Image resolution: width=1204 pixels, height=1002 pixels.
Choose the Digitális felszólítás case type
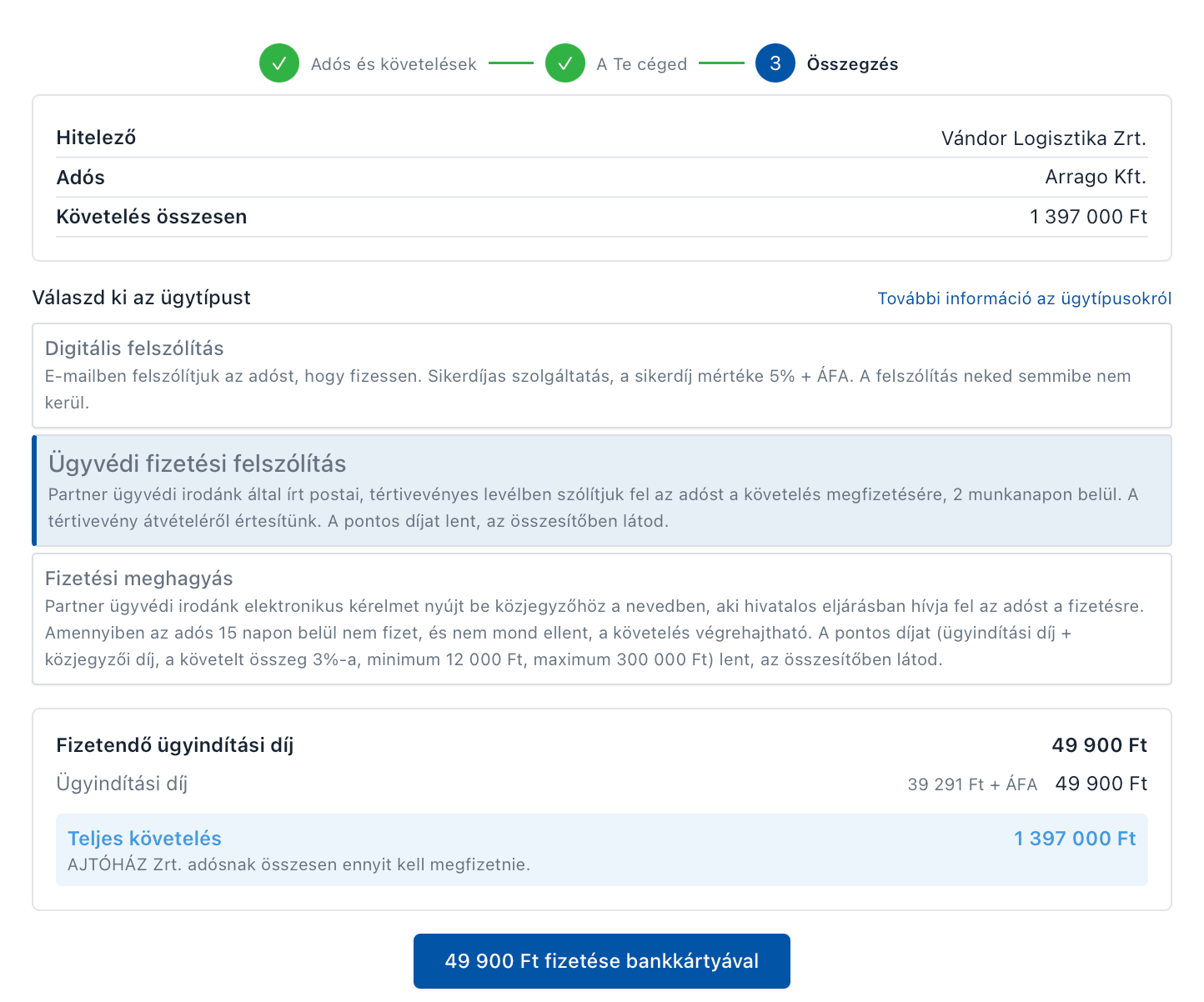[x=602, y=376]
